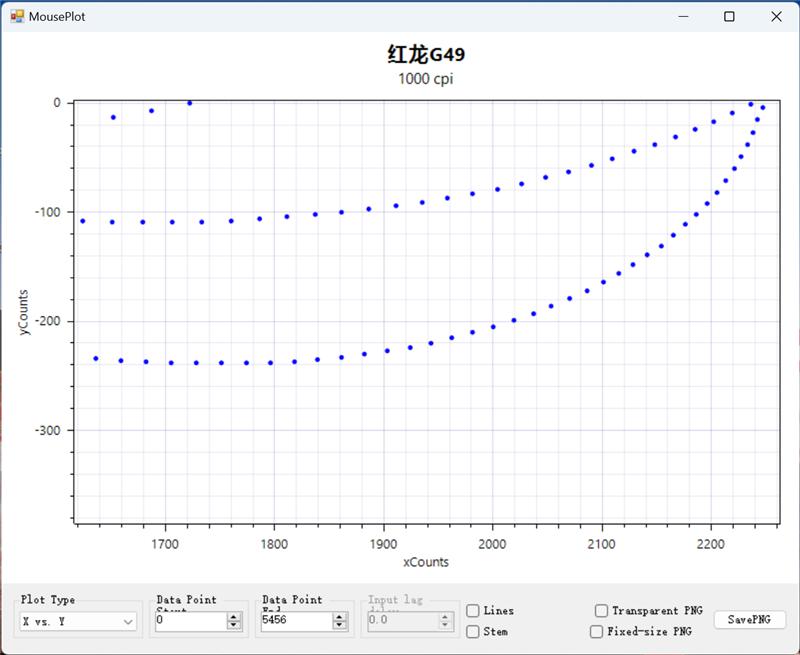Increment Data Point End using up arrow

point(340,616)
